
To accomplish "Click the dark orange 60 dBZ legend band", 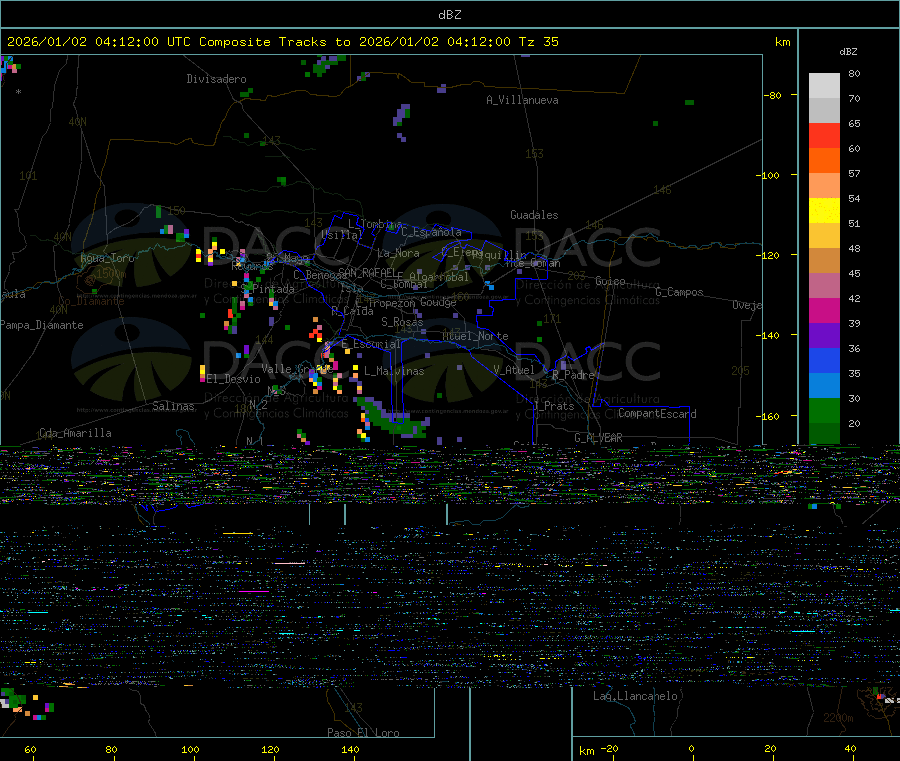I will (824, 161).
